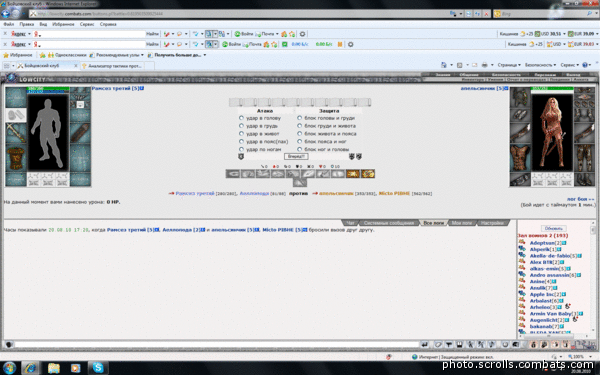
Task: Open user 'Andro assassin' from the room list
Action: click(x=549, y=275)
